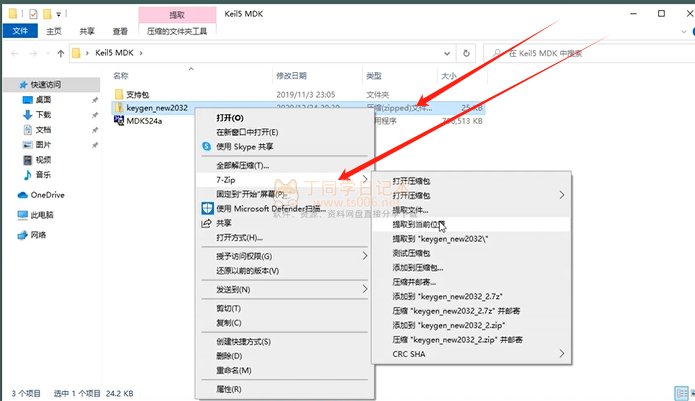Image resolution: width=695 pixels, height=401 pixels.
Task: Click the 支持包 folder icon
Action: (119, 93)
